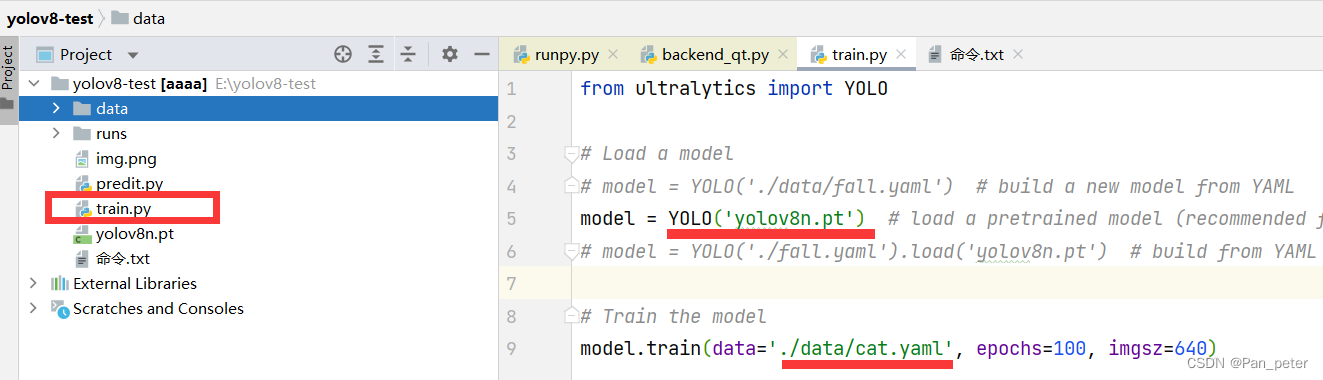The width and height of the screenshot is (1323, 380).
Task: Click the Select Opened File locate icon
Action: click(x=343, y=54)
